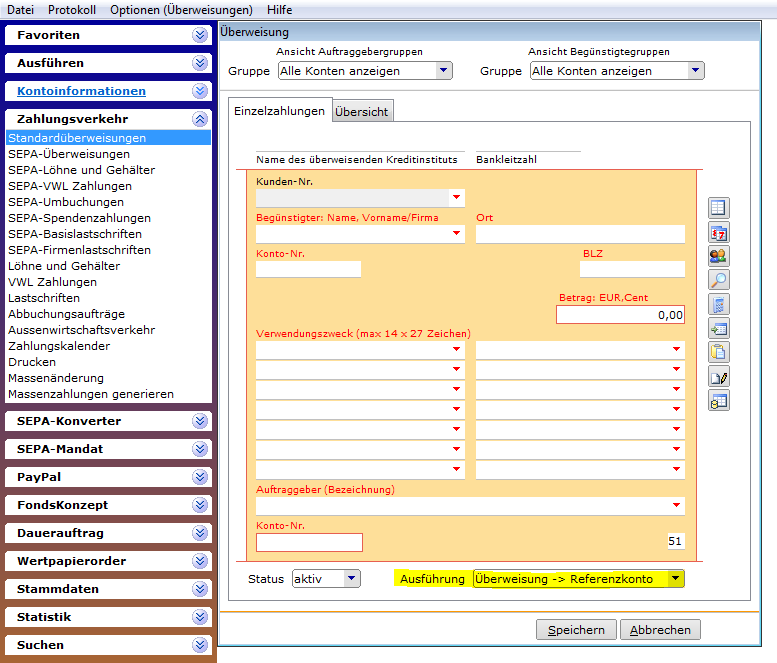
Task: Expand the Favoriten panel chevron
Action: [200, 35]
